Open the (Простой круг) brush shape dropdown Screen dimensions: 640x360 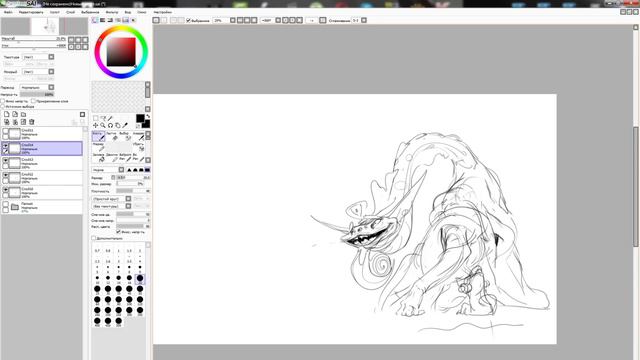(x=112, y=199)
